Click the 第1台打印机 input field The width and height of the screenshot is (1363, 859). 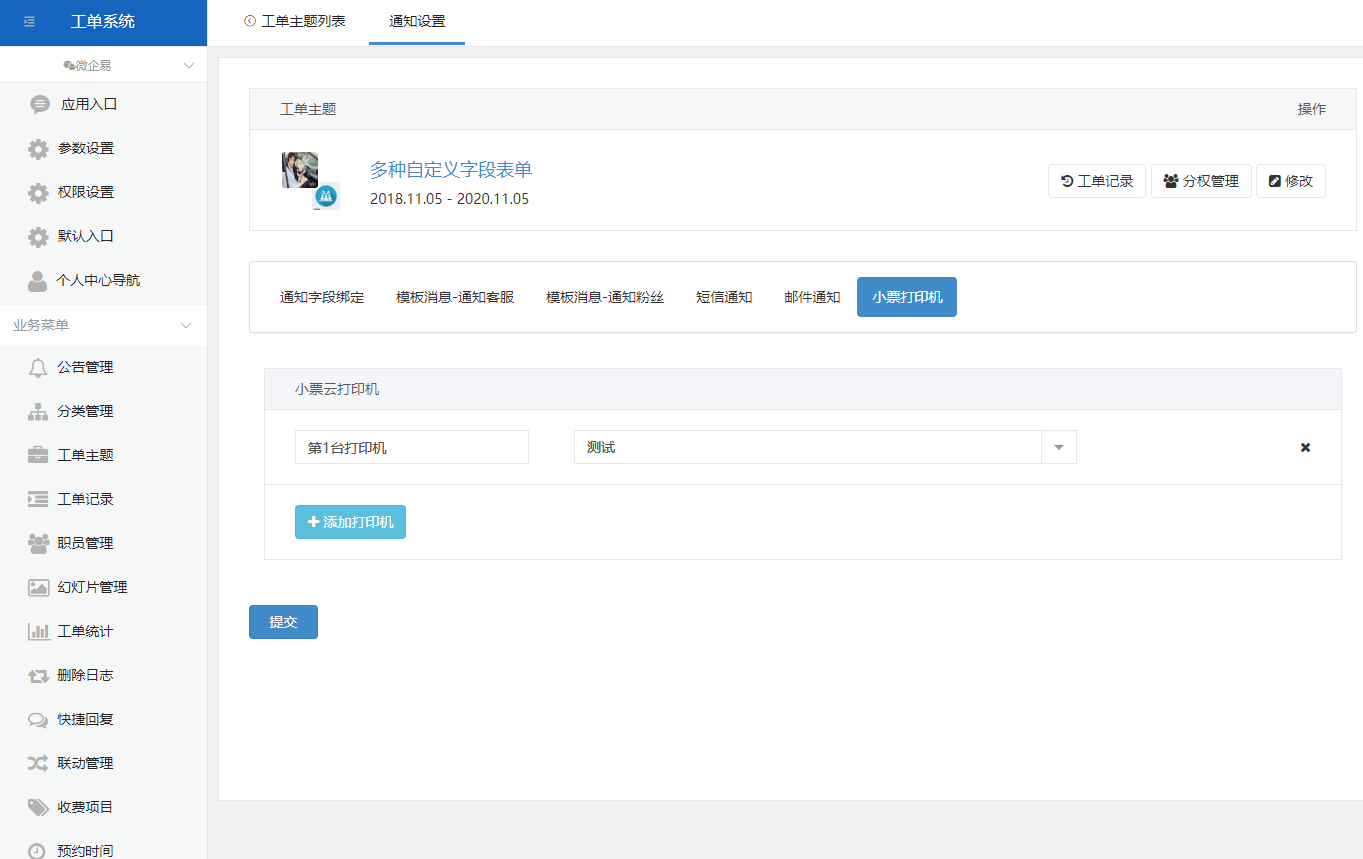pyautogui.click(x=412, y=447)
